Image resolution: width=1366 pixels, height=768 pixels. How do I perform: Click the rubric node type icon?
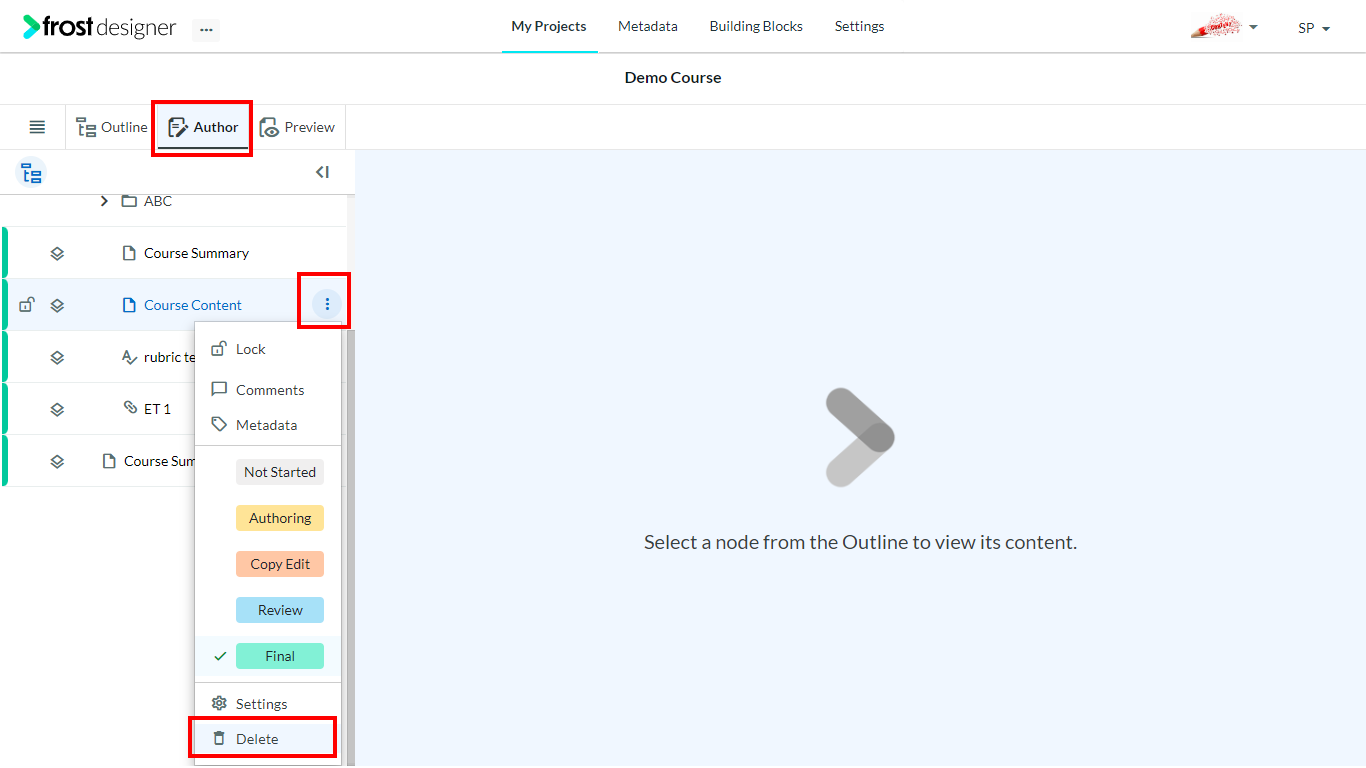(129, 357)
